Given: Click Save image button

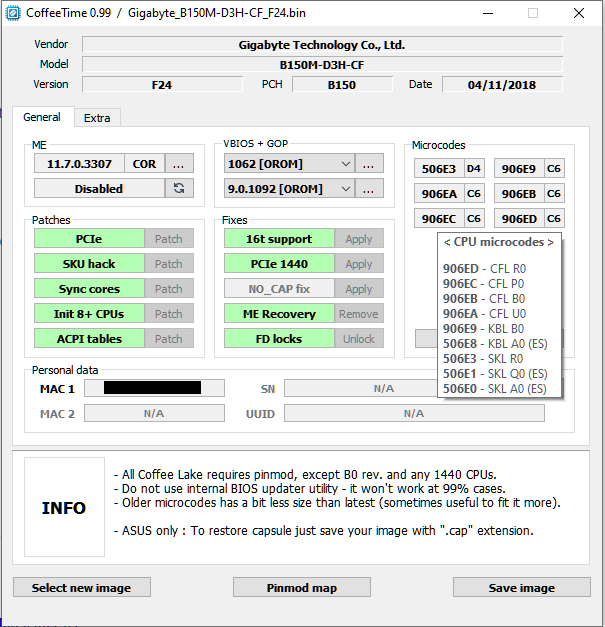Looking at the screenshot, I should pyautogui.click(x=522, y=587).
